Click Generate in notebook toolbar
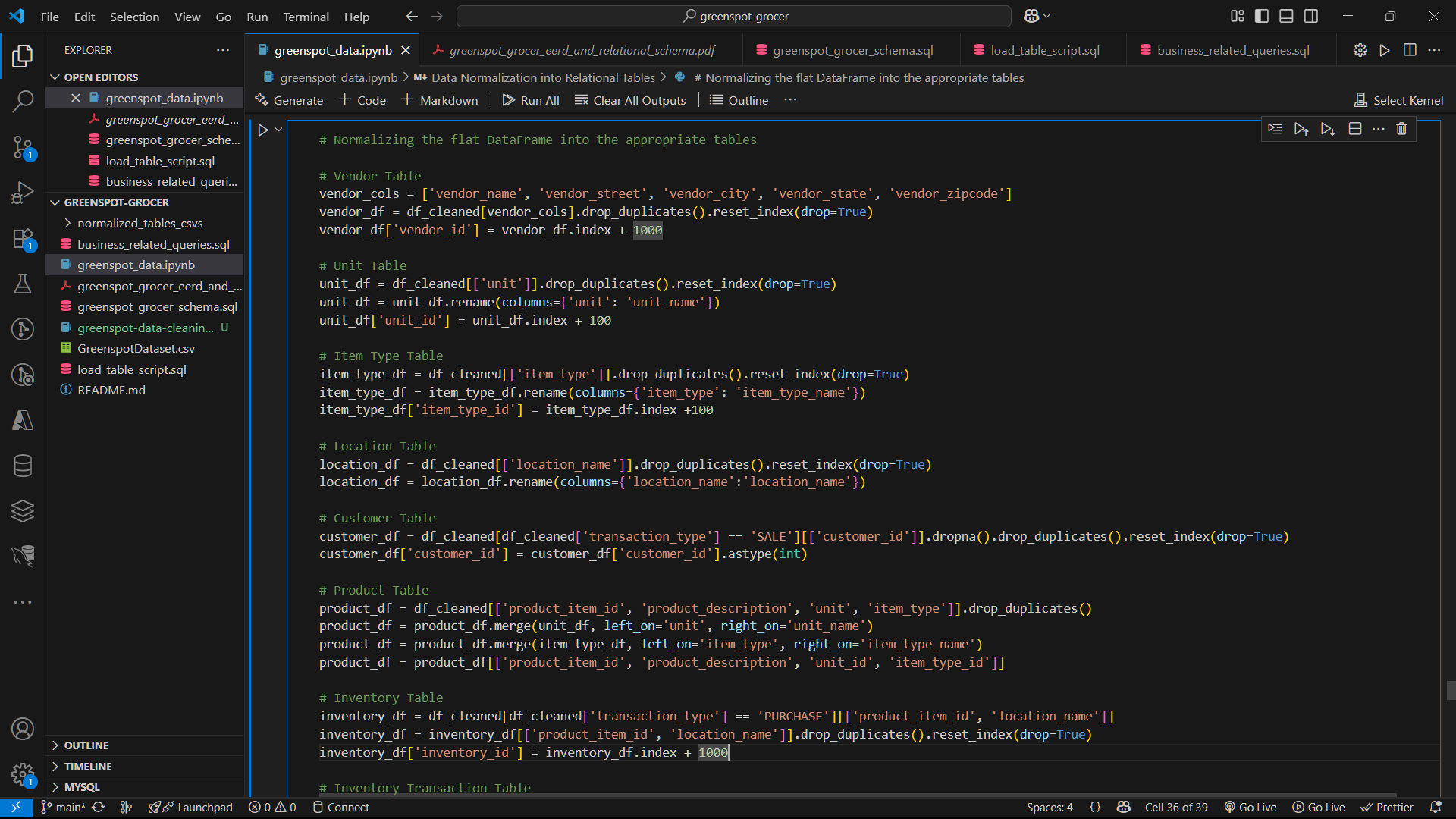The image size is (1456, 819). 289,100
